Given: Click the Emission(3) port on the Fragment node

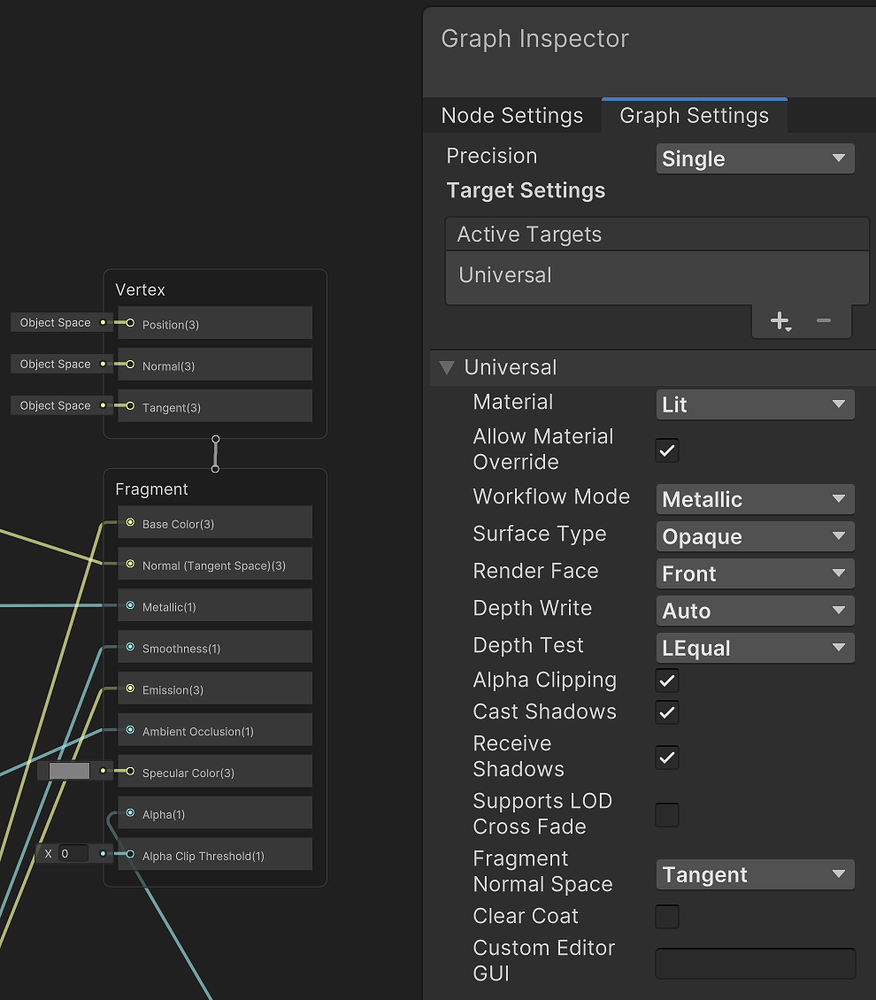Looking at the screenshot, I should point(128,688).
